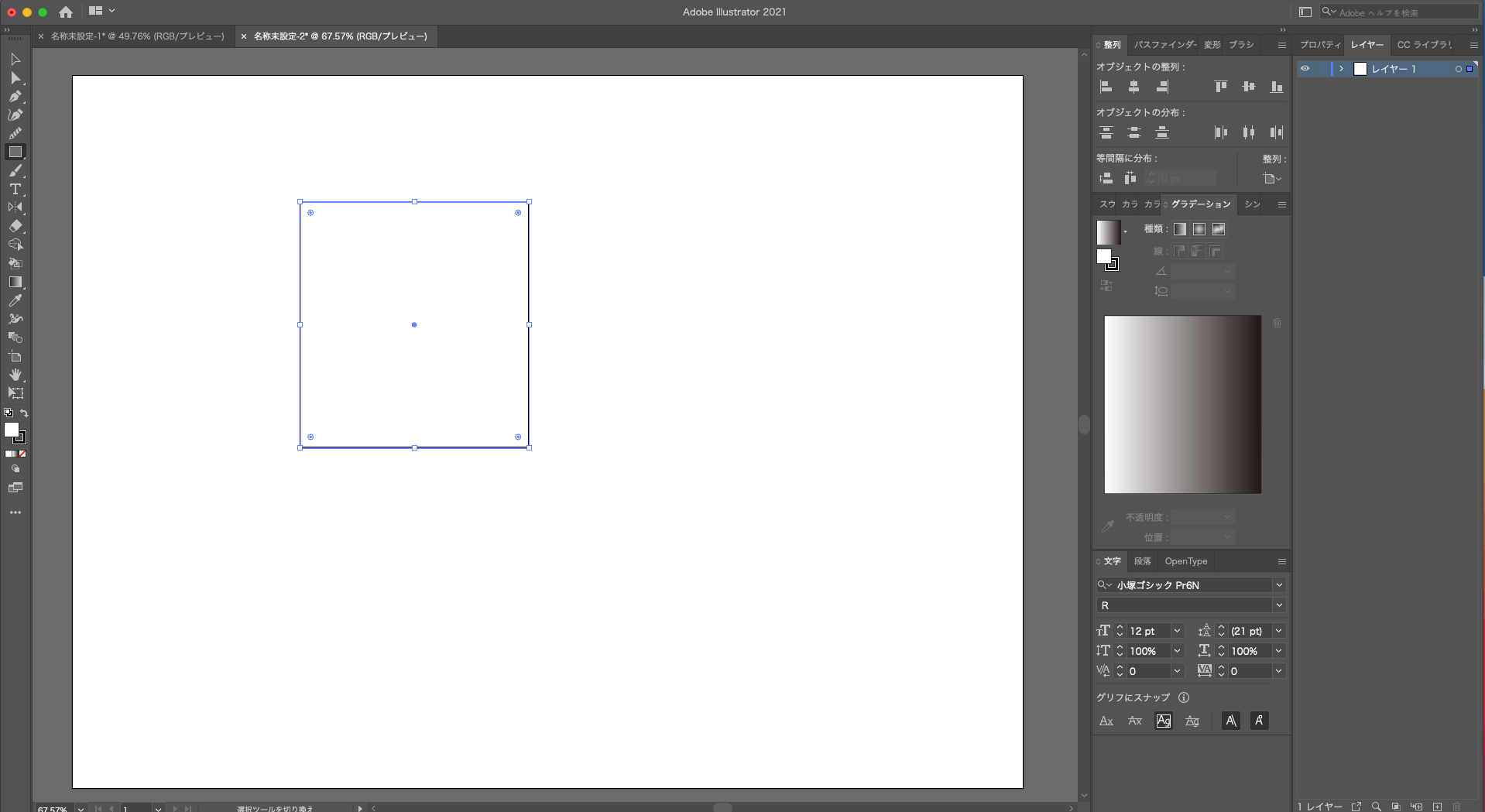Select the Eyedropper tool
This screenshot has height=812, width=1485.
[x=15, y=300]
